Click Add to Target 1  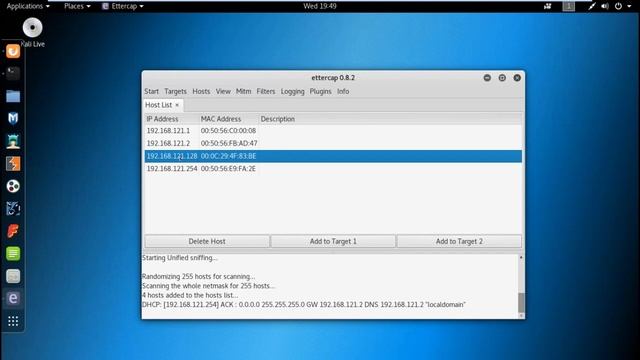click(333, 241)
